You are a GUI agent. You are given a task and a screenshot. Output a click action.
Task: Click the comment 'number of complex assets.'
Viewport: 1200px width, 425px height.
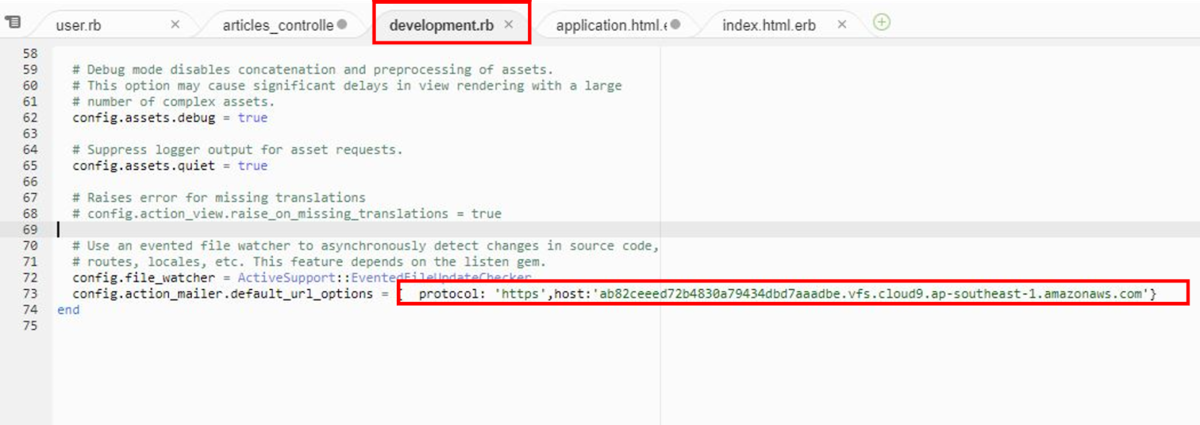tap(173, 101)
